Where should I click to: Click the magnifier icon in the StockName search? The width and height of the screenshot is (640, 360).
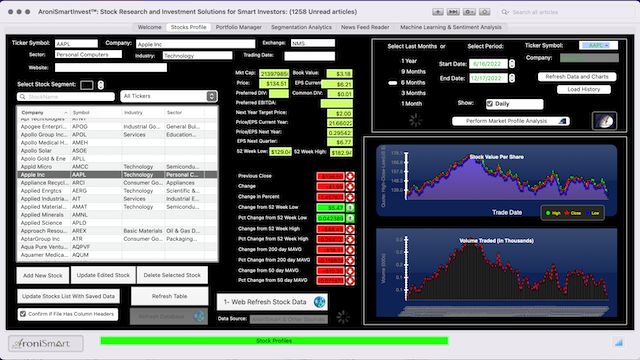coord(23,97)
